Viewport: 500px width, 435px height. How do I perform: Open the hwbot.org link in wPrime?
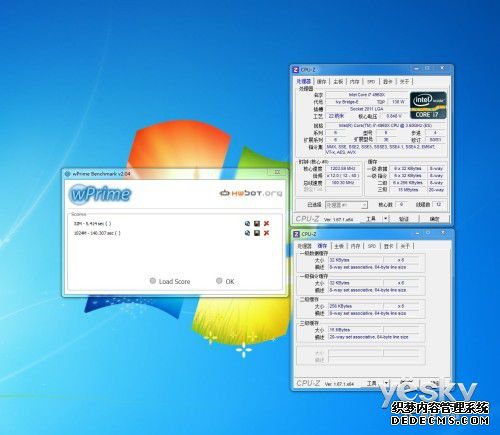pos(251,193)
